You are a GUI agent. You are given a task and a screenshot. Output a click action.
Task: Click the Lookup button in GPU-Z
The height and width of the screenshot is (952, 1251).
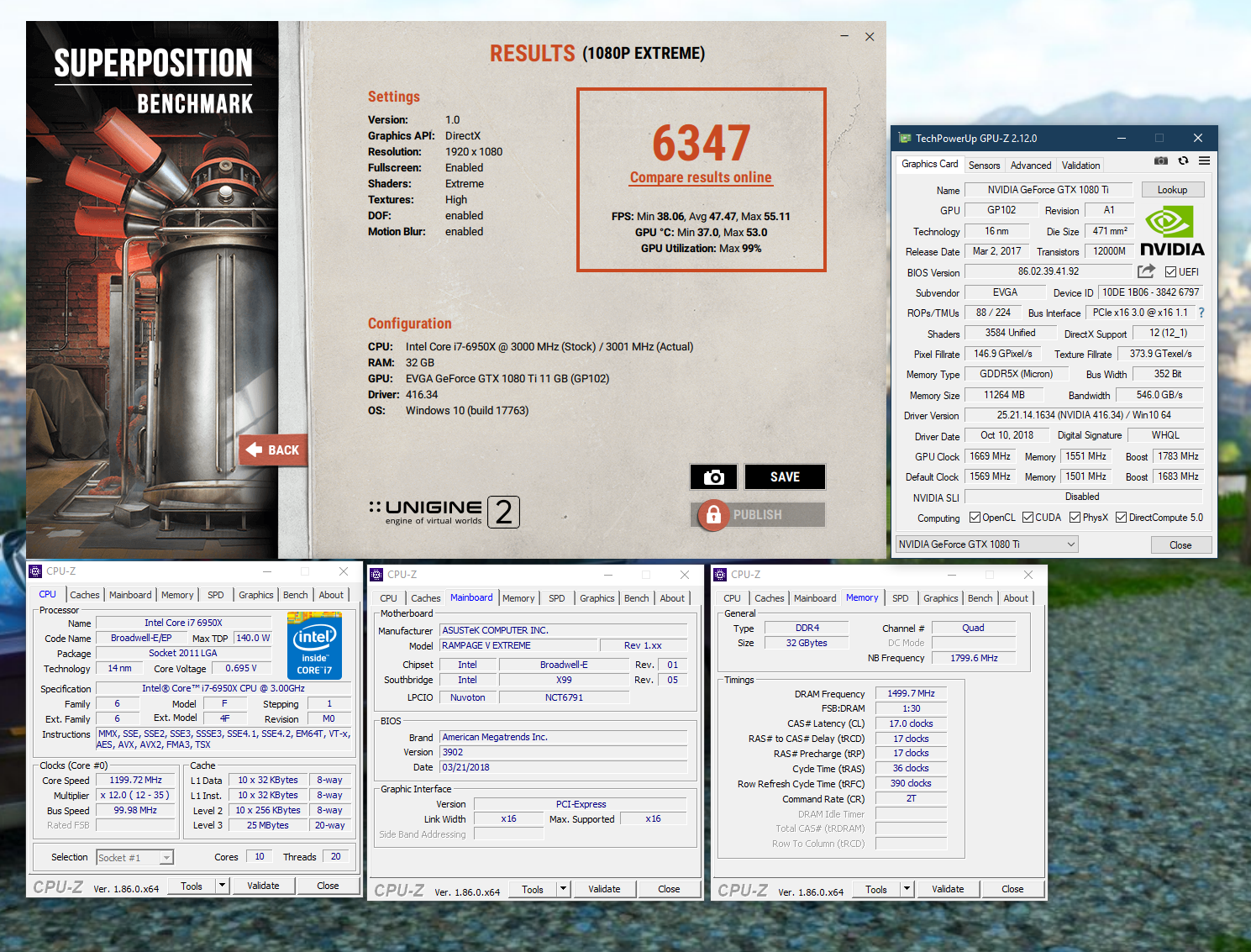1172,190
